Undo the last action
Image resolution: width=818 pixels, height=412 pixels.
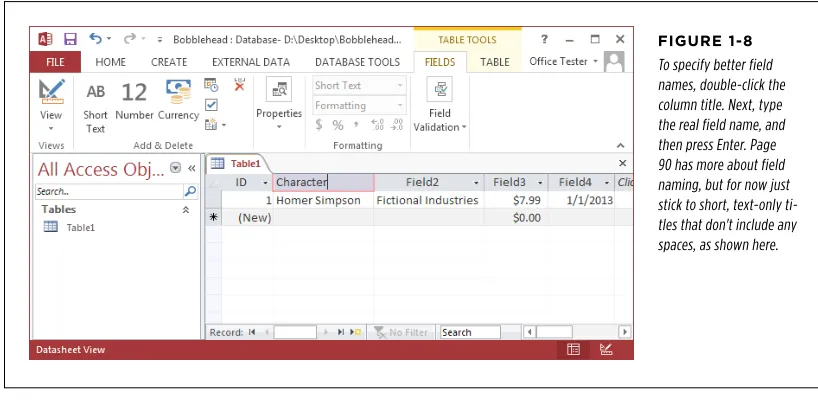[x=95, y=39]
